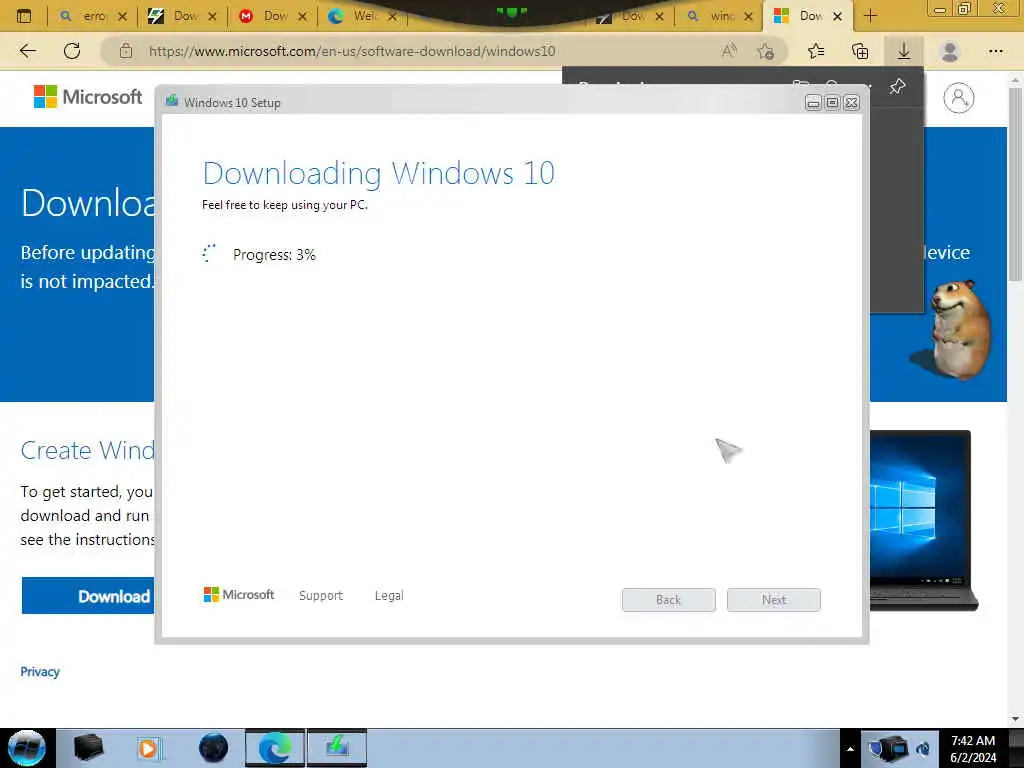This screenshot has width=1024, height=768.
Task: Switch to Windows 10 Setup in taskbar
Action: click(x=337, y=748)
